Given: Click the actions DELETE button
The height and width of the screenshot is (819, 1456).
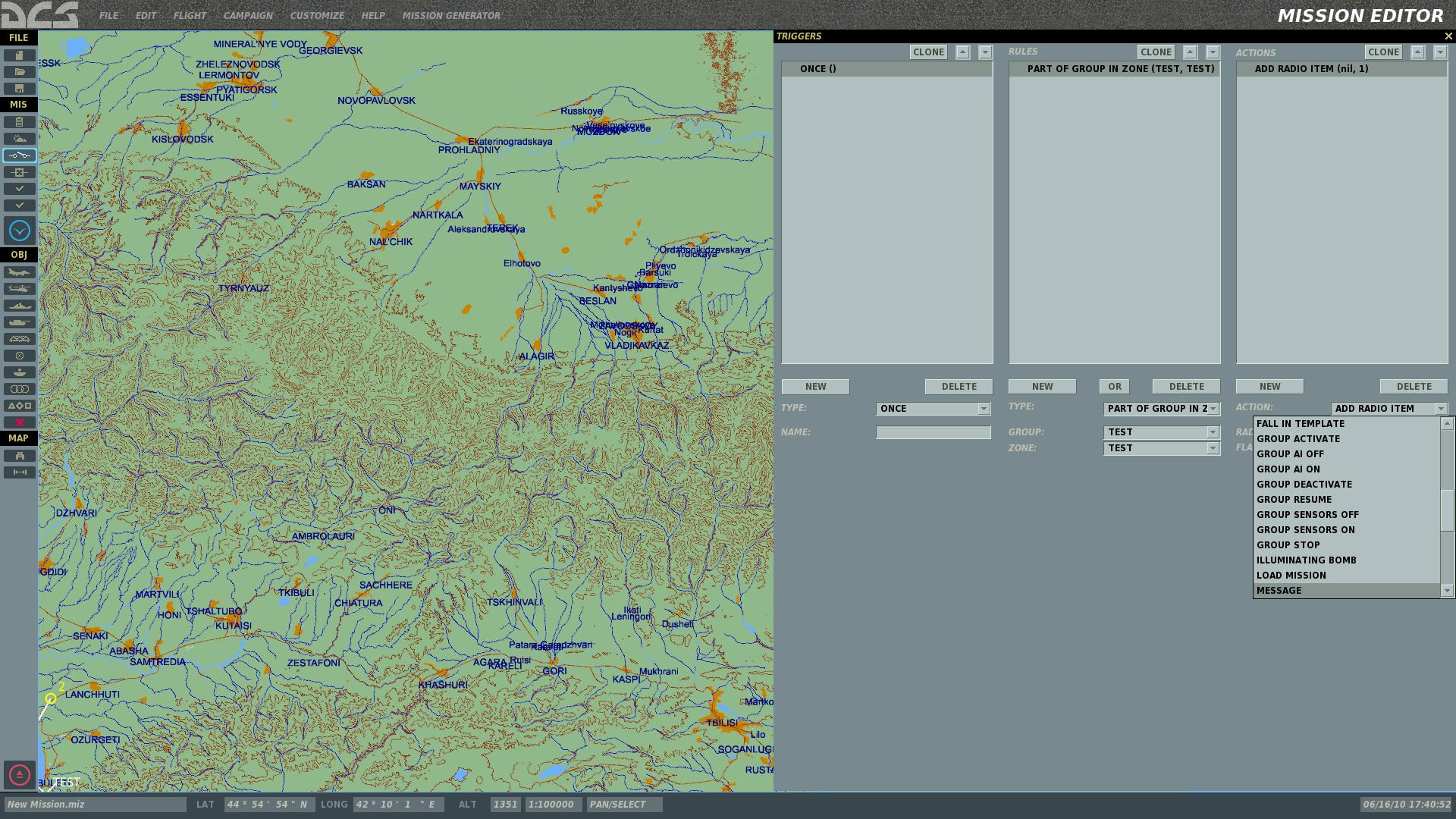Looking at the screenshot, I should (x=1414, y=387).
